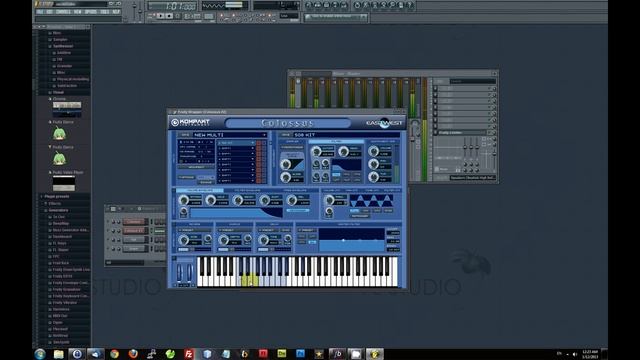The width and height of the screenshot is (640, 360).
Task: Expand the Plugin presets folder in browser
Action: pos(57,196)
